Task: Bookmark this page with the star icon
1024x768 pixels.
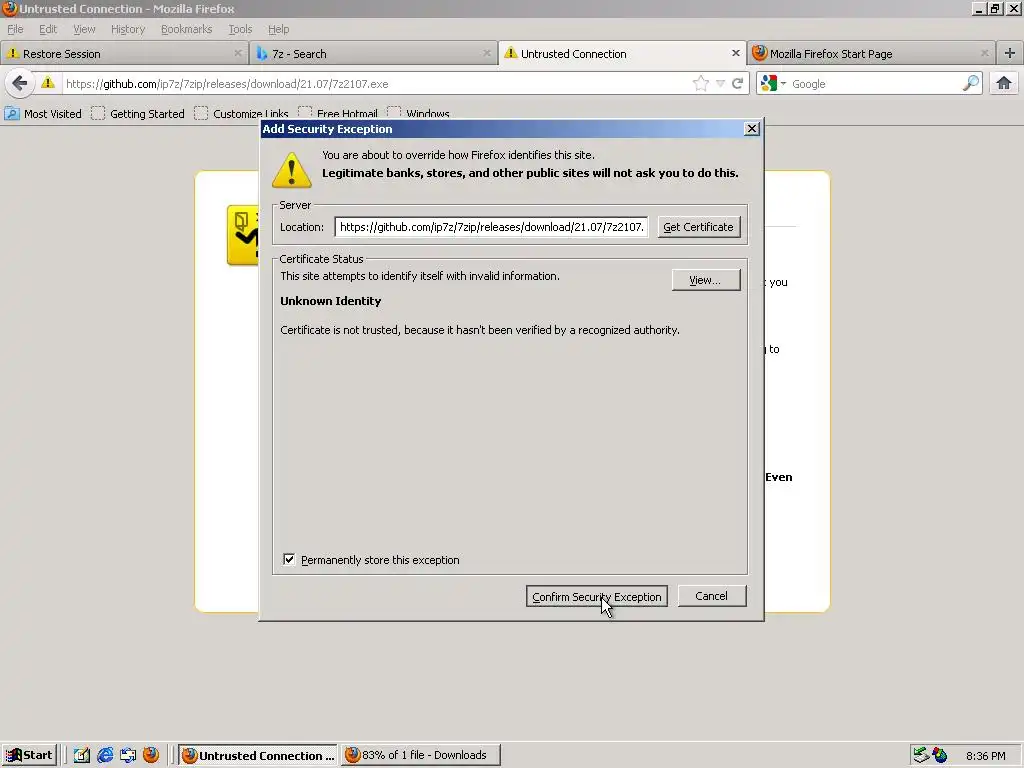Action: click(x=701, y=84)
